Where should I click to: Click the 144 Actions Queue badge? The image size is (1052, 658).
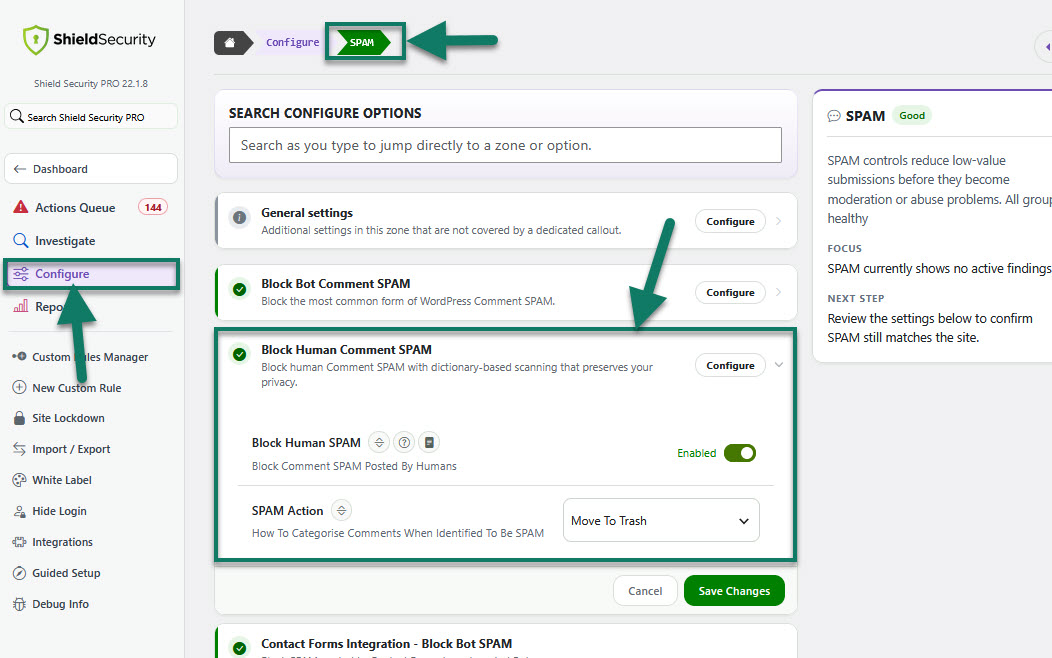(153, 207)
